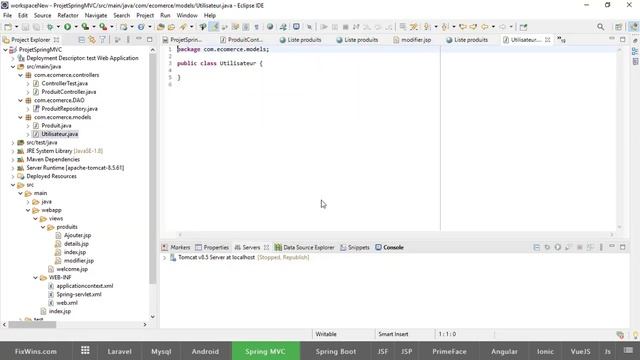Image resolution: width=640 pixels, height=360 pixels.
Task: Click the Pin Editor icon at toolbar end
Action: tap(524, 27)
